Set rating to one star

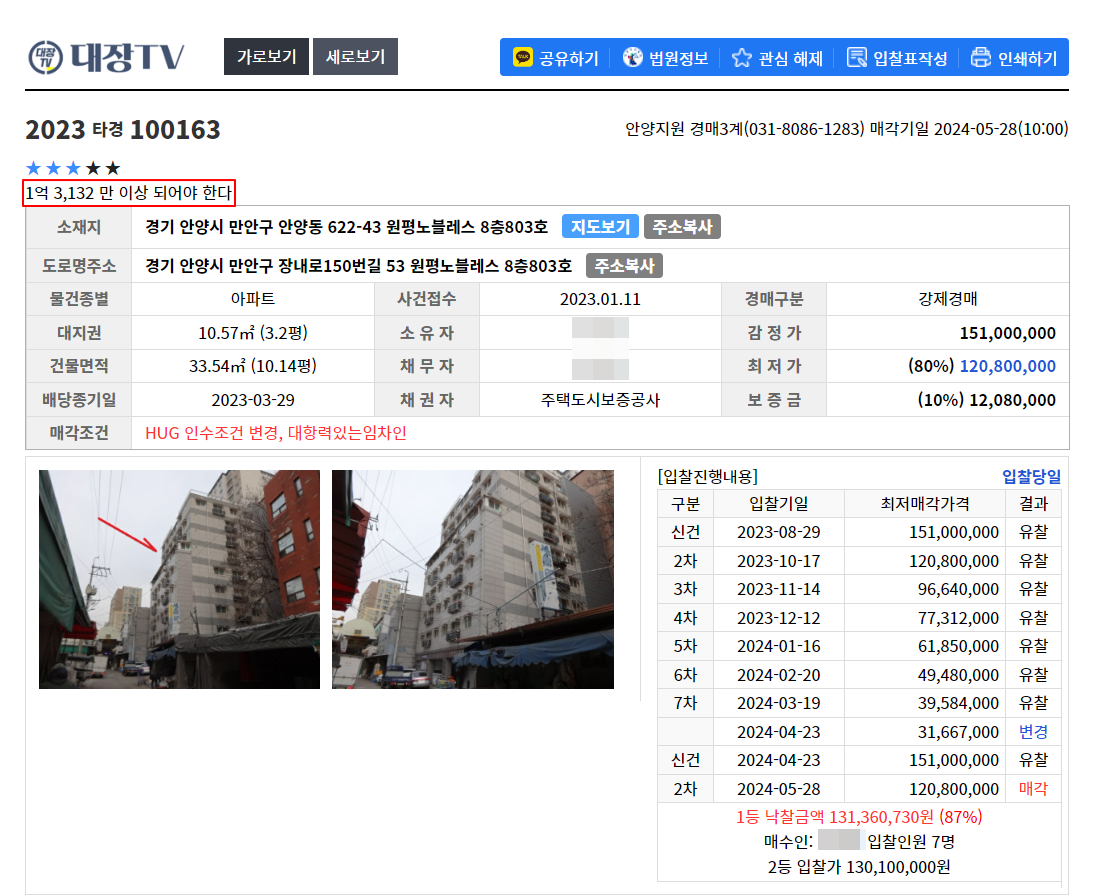(x=33, y=168)
